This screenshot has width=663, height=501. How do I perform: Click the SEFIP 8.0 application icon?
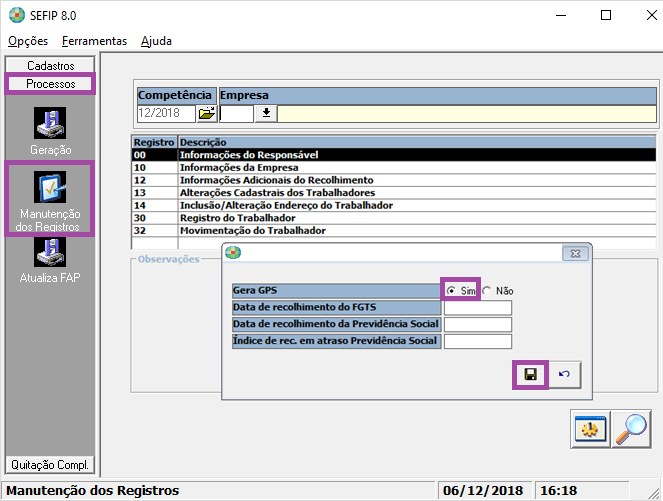point(17,15)
